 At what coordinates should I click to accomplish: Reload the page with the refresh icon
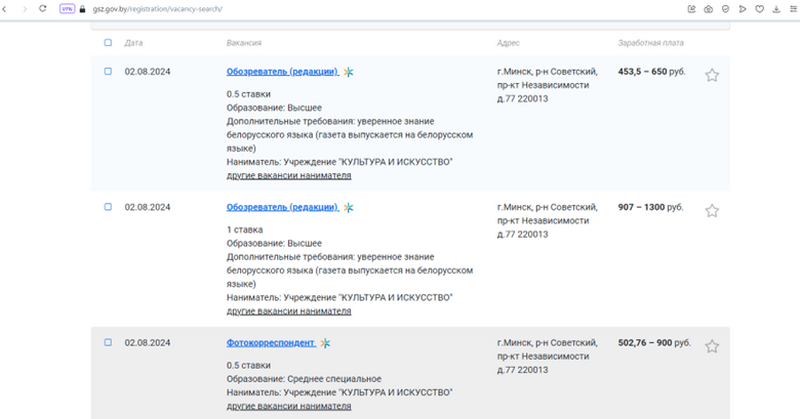[42, 8]
